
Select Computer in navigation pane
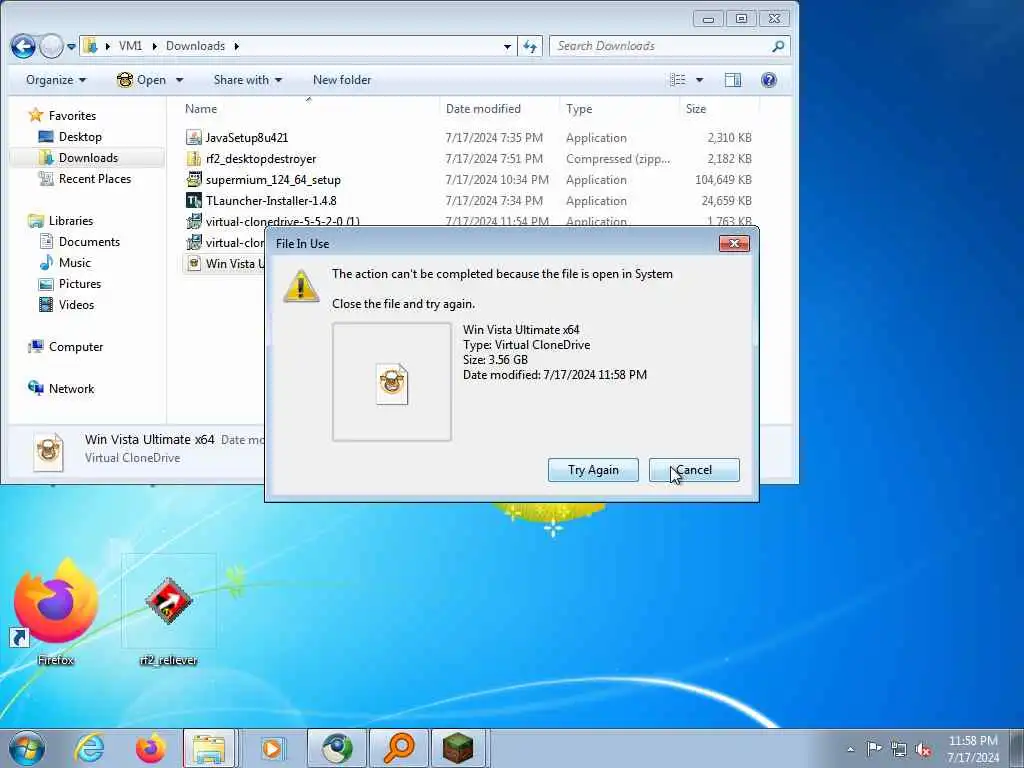click(x=76, y=347)
